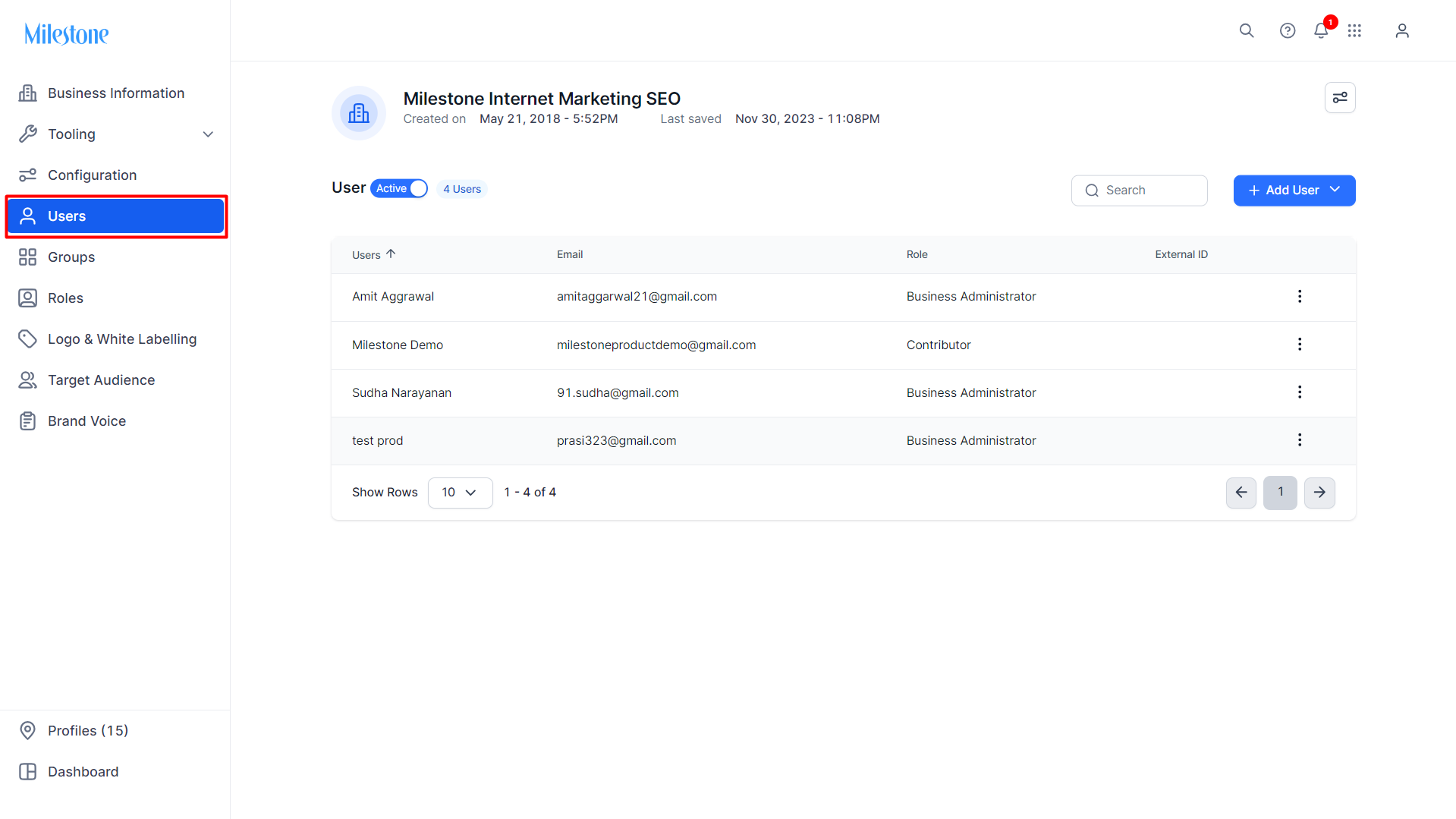Click the Last saved date Nov 30, 2023
This screenshot has height=819, width=1456.
click(807, 119)
